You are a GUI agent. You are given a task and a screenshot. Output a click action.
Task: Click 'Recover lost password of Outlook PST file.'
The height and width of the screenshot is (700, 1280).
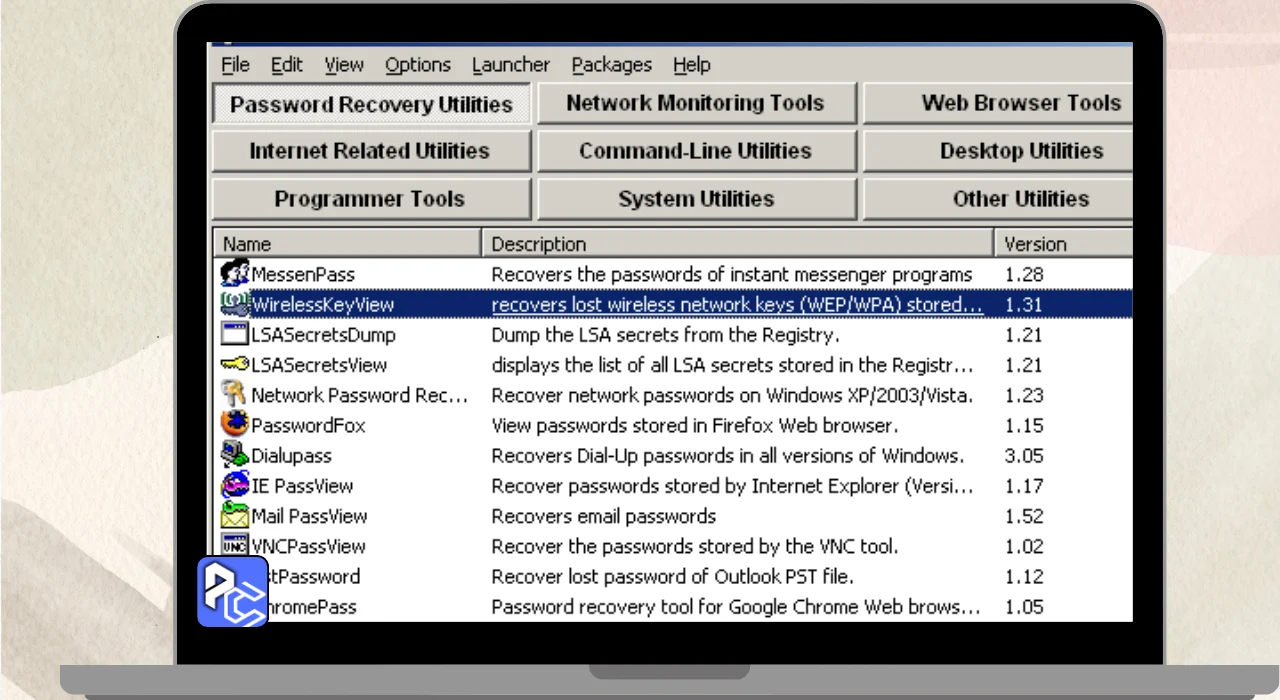click(672, 576)
